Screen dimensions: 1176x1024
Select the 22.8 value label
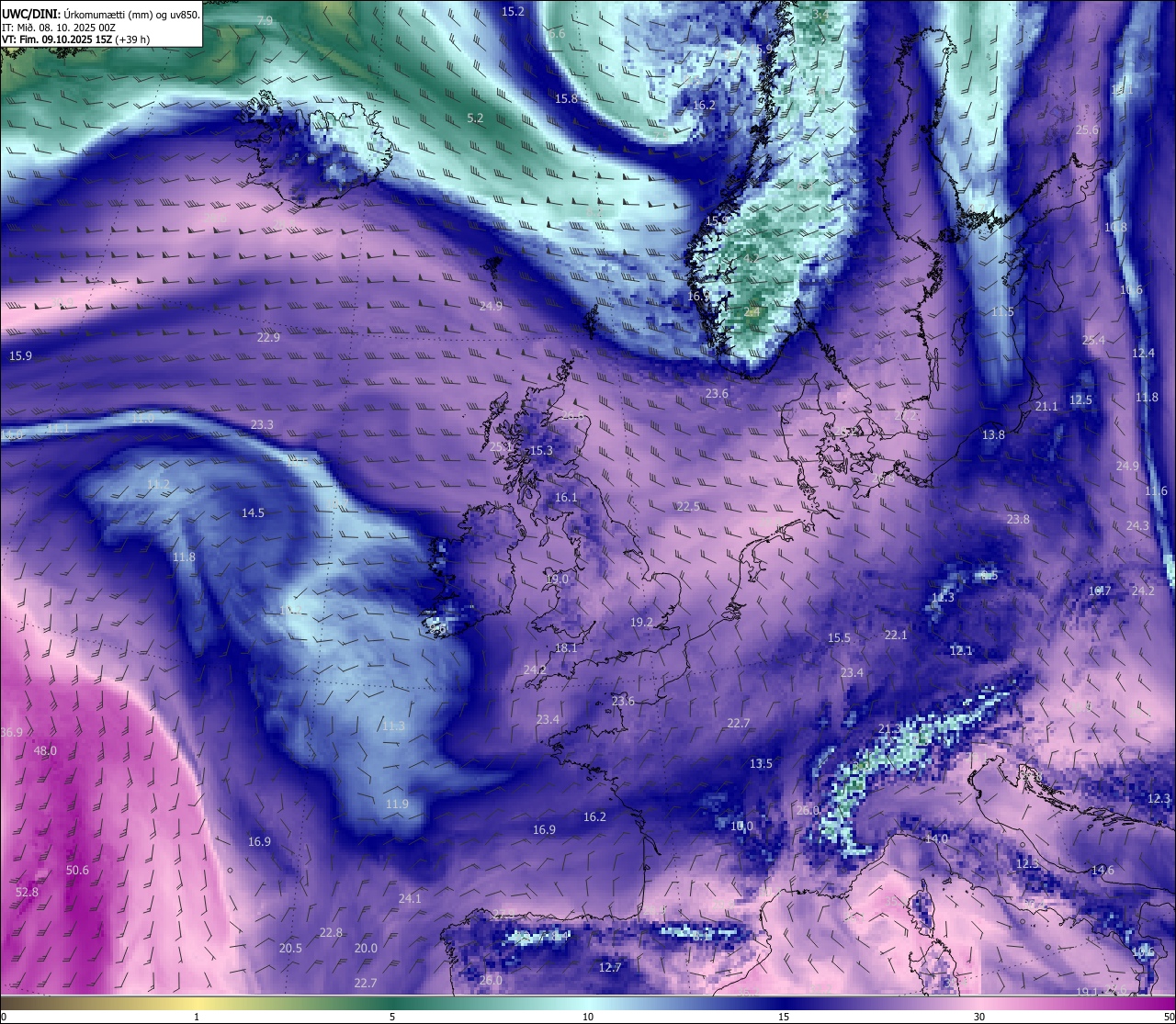click(331, 932)
